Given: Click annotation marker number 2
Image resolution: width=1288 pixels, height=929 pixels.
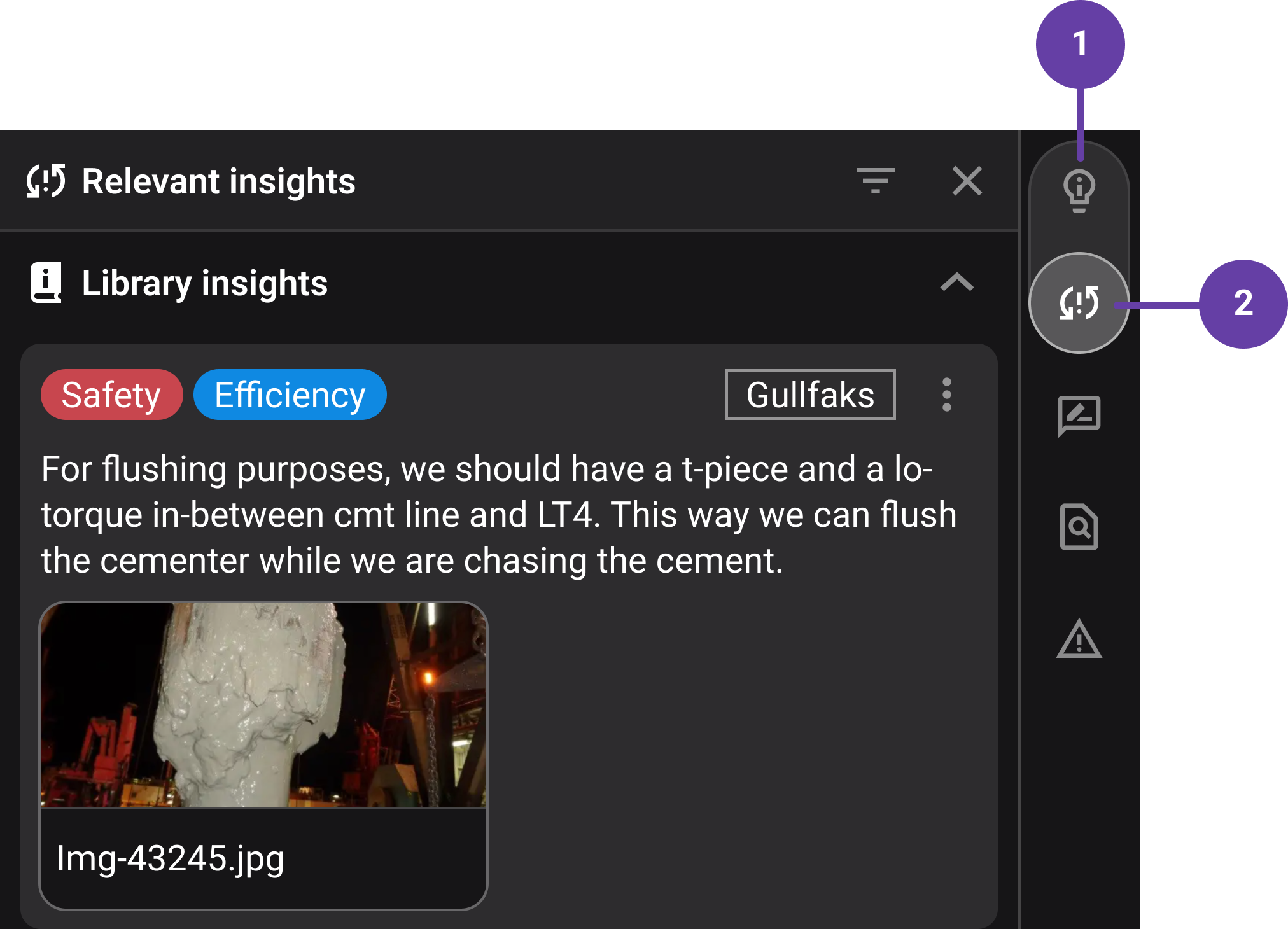Looking at the screenshot, I should pyautogui.click(x=1242, y=304).
